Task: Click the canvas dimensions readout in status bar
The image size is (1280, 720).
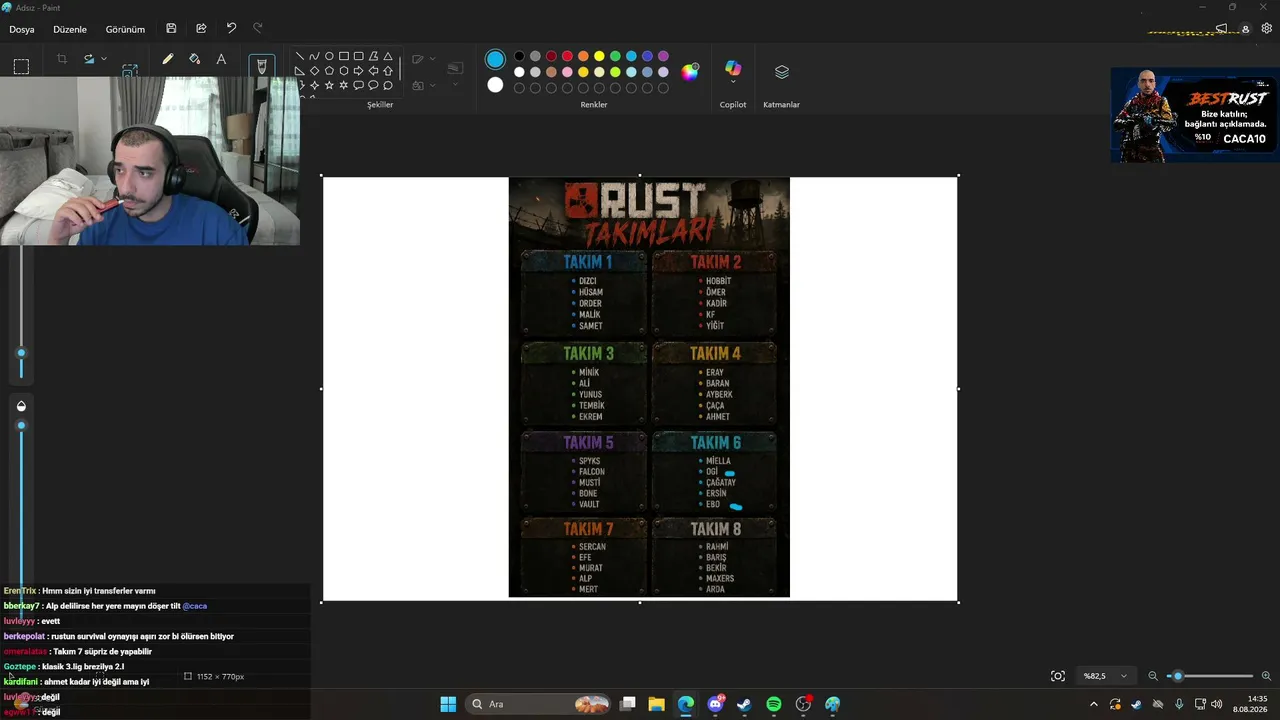Action: point(214,677)
